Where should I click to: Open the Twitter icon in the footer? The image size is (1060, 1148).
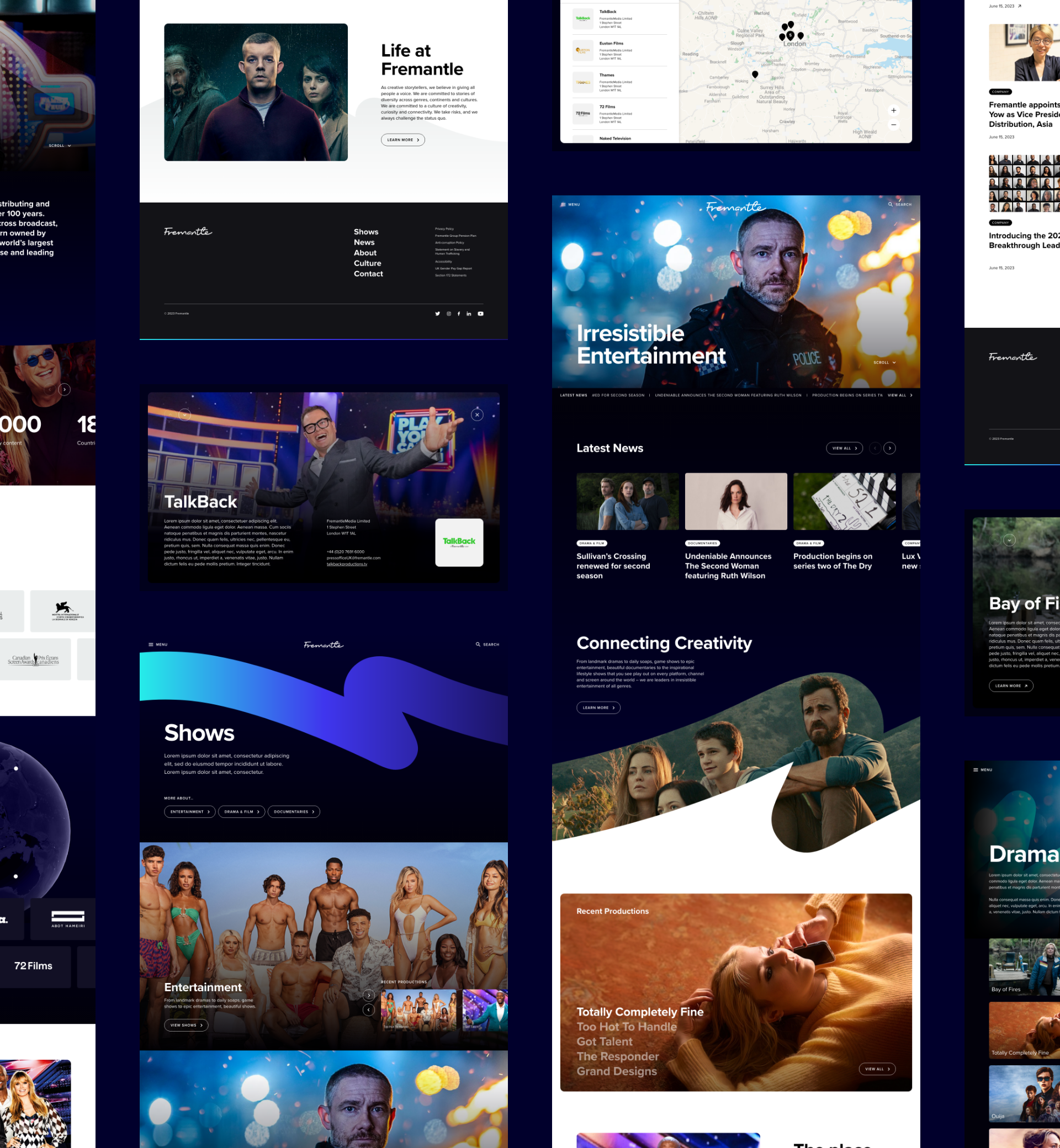[x=438, y=313]
